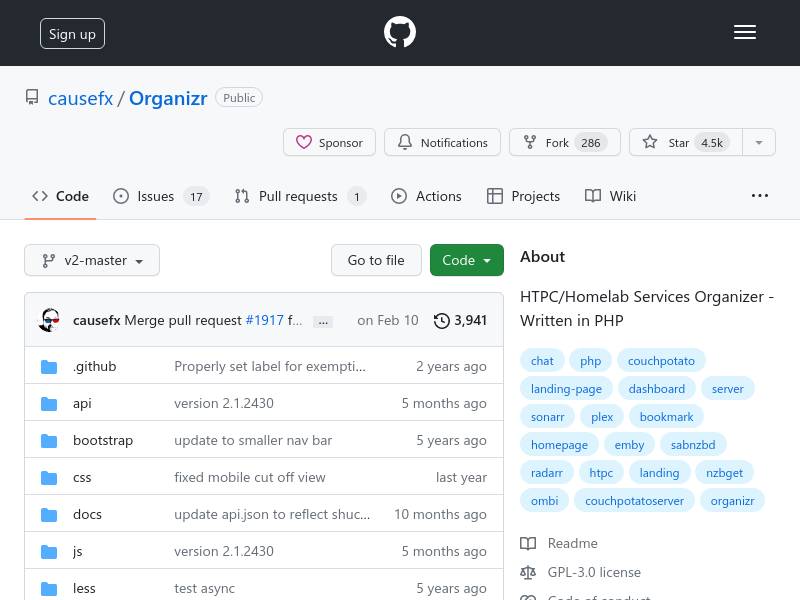800x600 pixels.
Task: Open the Organizr repository link
Action: [168, 98]
